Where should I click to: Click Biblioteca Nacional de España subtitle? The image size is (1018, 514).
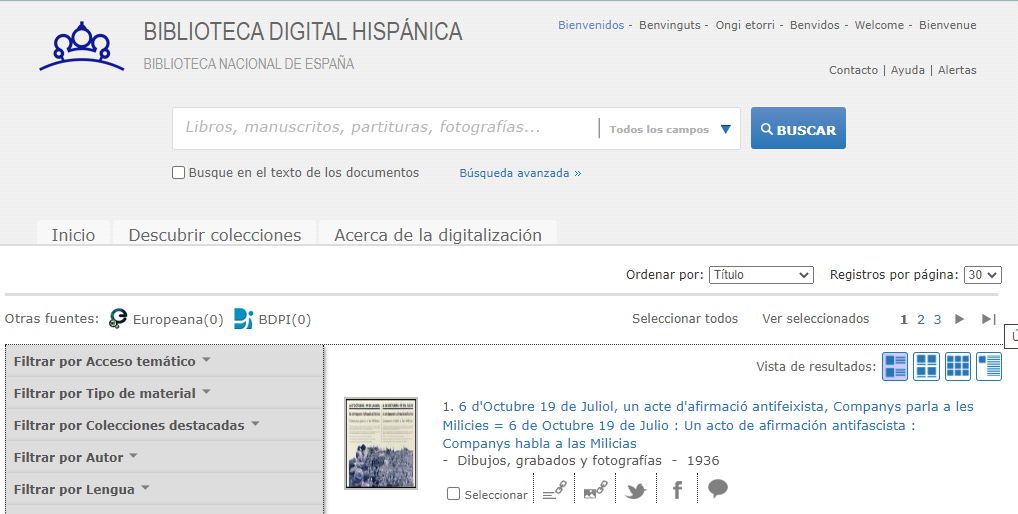tap(249, 64)
